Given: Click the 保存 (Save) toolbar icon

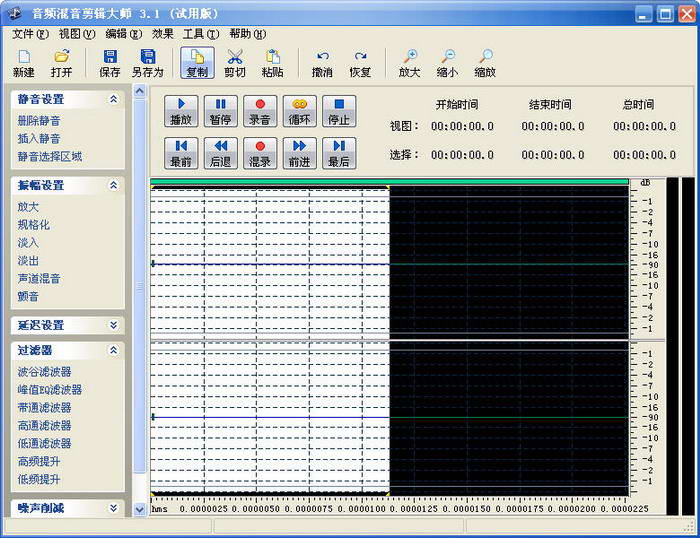Looking at the screenshot, I should click(110, 57).
